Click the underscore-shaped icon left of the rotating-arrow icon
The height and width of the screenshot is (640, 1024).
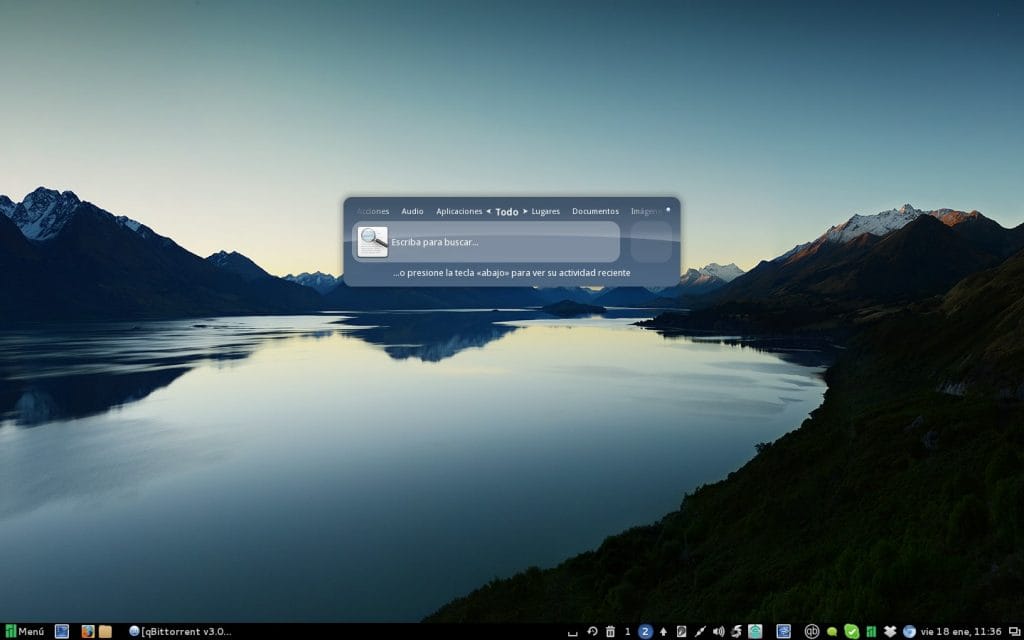573,633
